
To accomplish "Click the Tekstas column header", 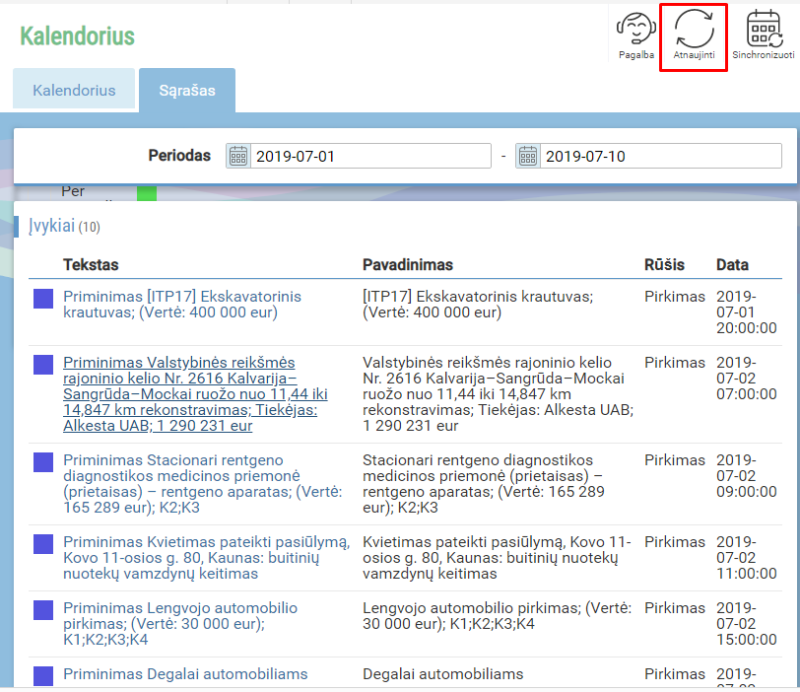I will 91,265.
